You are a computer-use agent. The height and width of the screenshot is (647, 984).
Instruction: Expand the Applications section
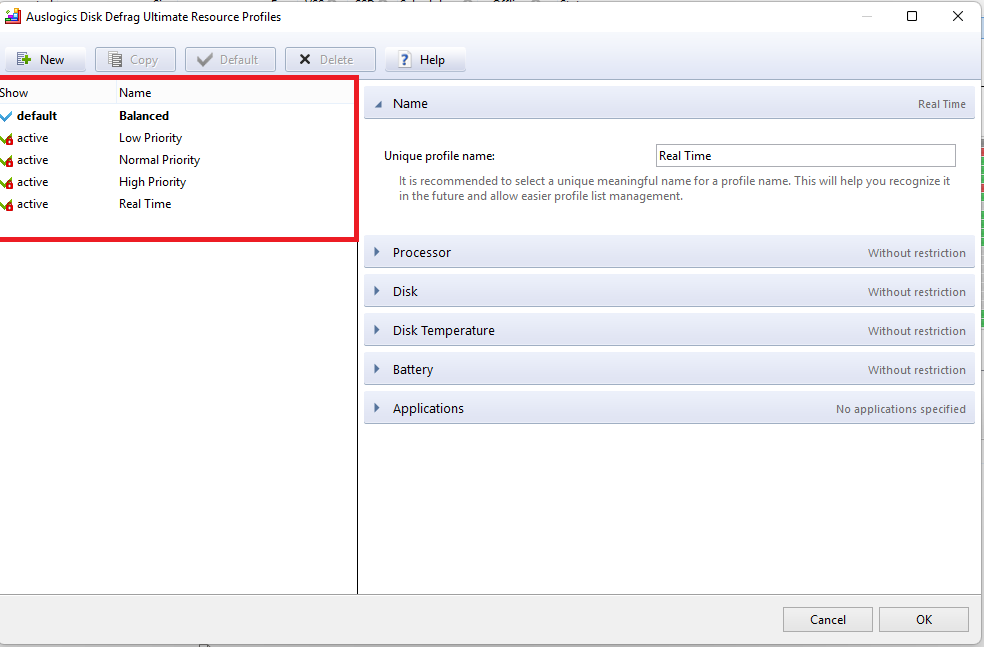pyautogui.click(x=669, y=408)
